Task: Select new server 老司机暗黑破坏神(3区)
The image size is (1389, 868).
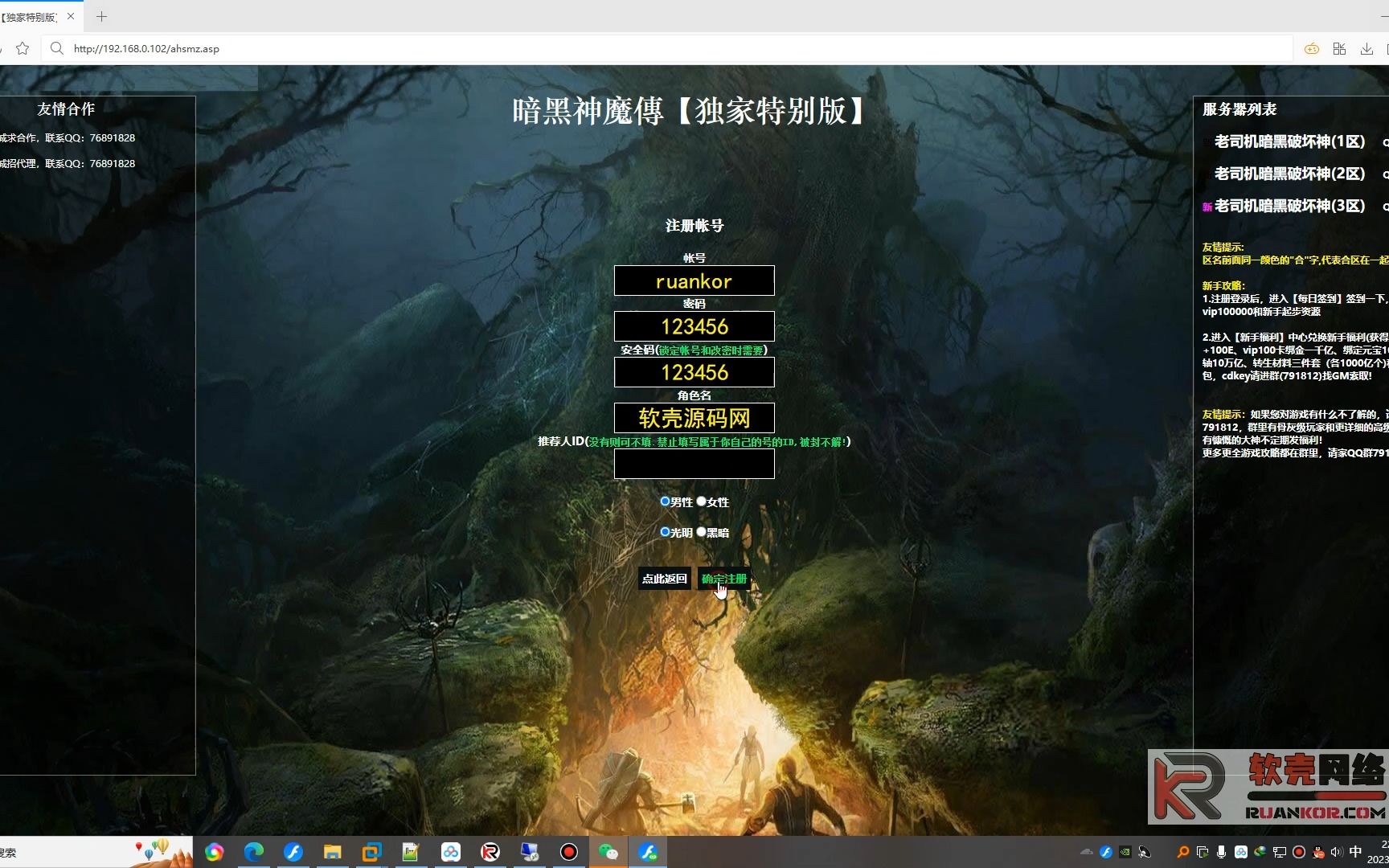Action: (1289, 206)
